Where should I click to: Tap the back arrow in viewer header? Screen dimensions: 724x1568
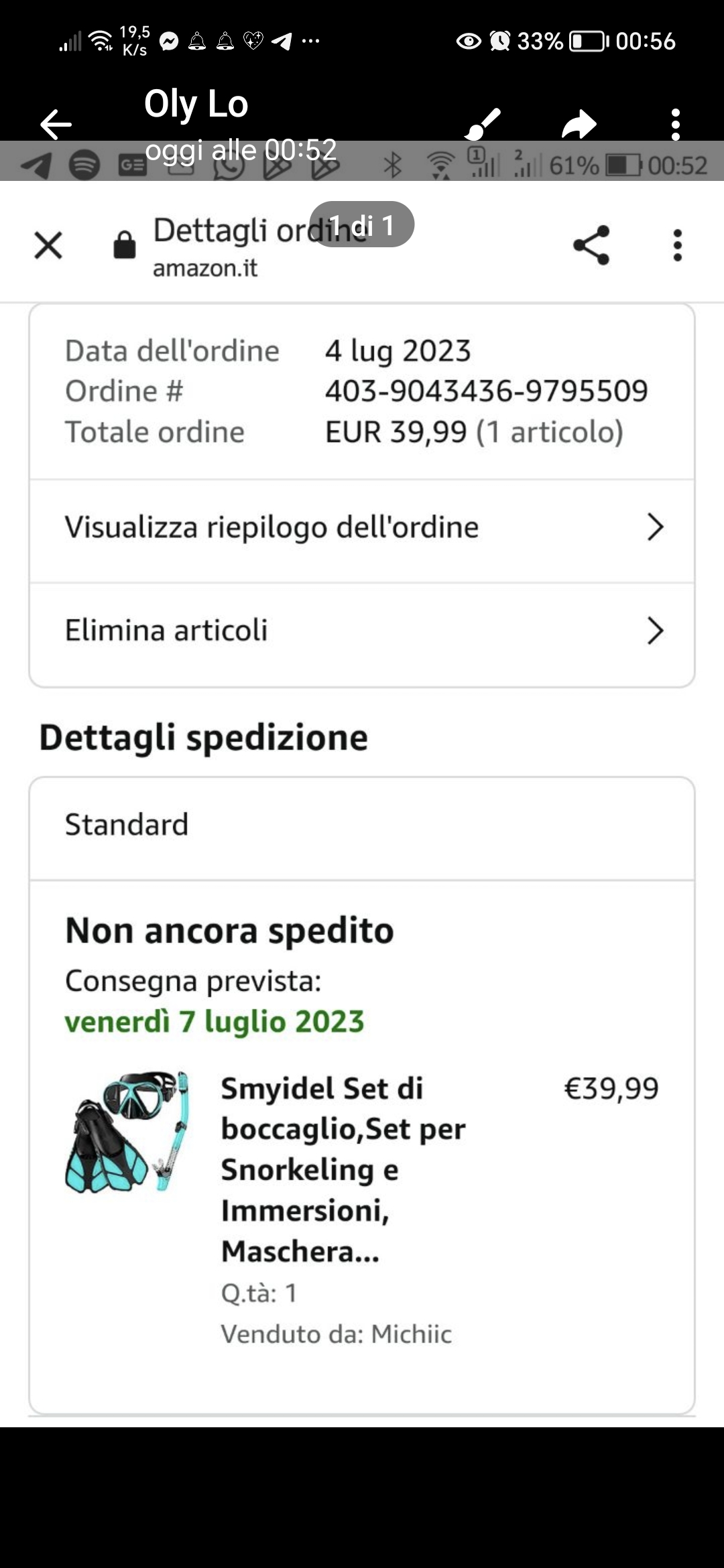coord(56,124)
